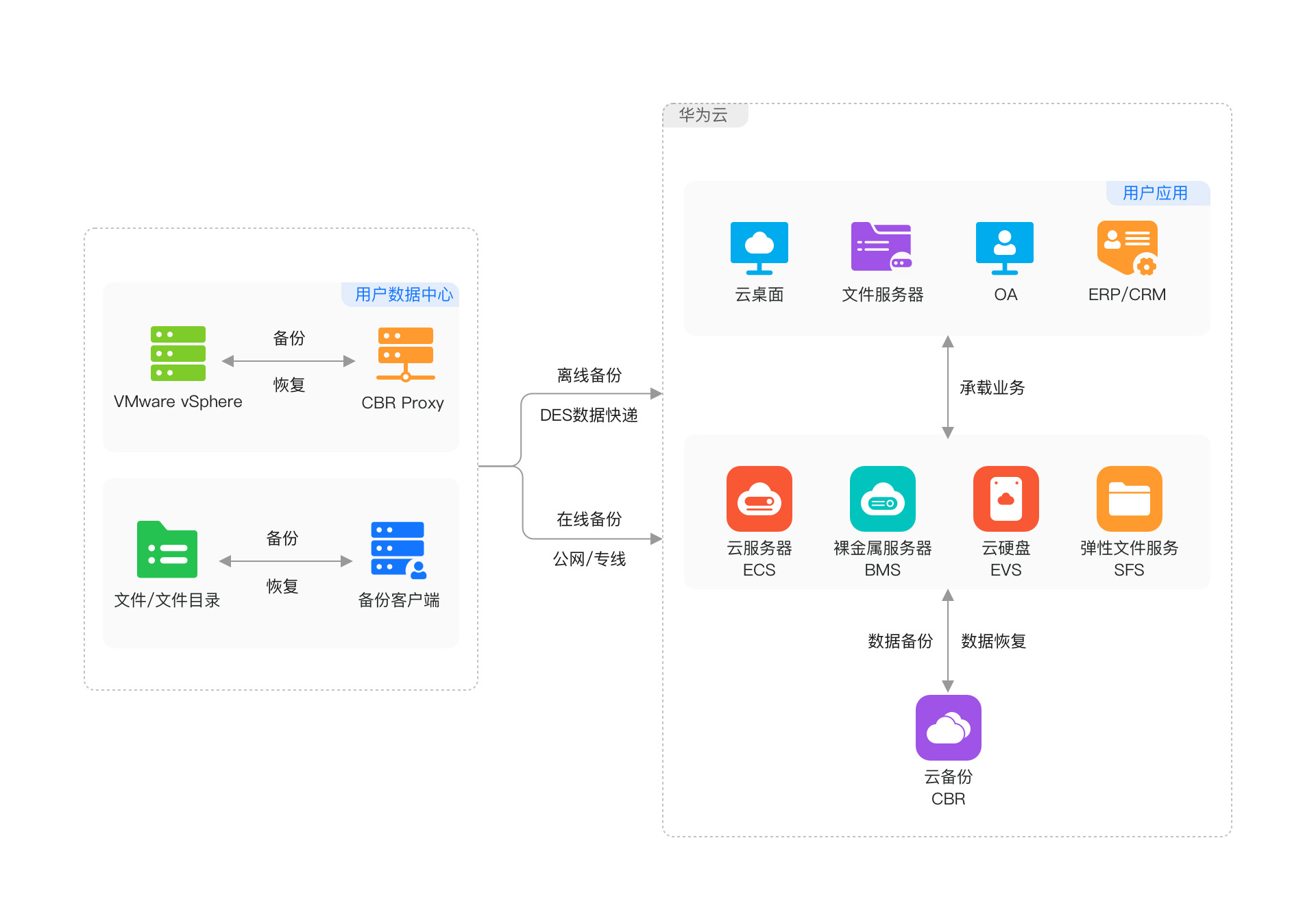
Task: Click the 在线备份 text label
Action: (589, 519)
